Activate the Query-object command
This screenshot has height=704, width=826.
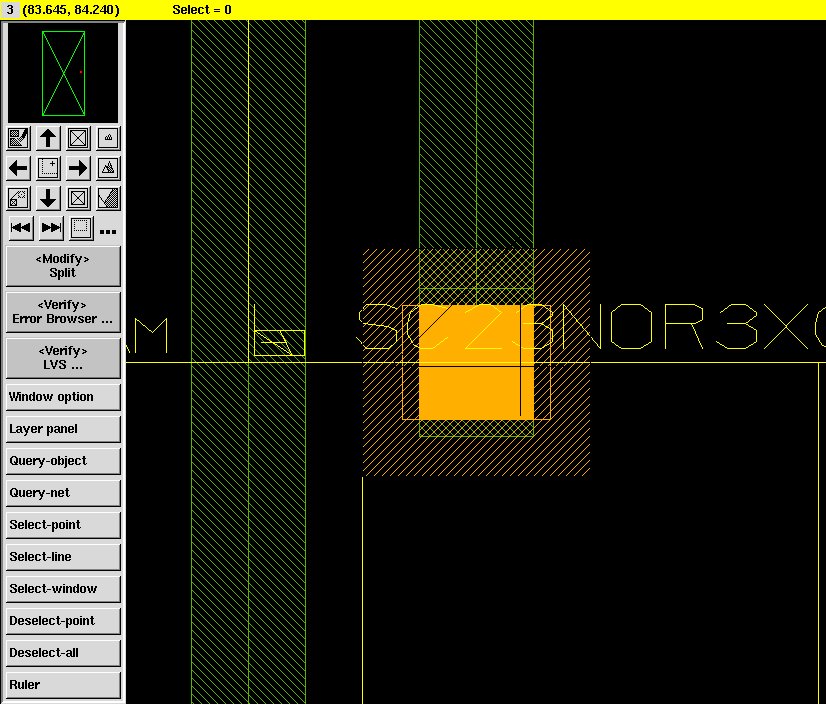tap(63, 461)
